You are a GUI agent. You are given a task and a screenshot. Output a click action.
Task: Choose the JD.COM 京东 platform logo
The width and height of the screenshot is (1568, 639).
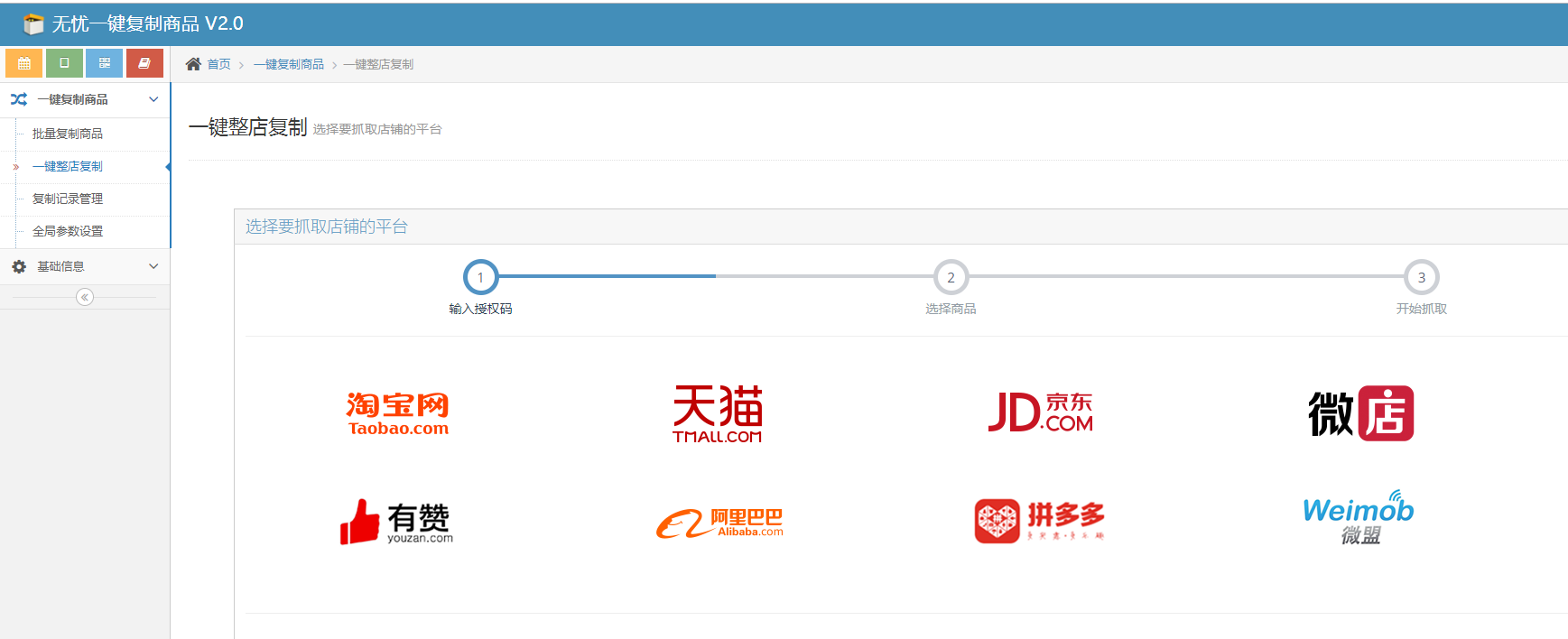pos(1041,412)
